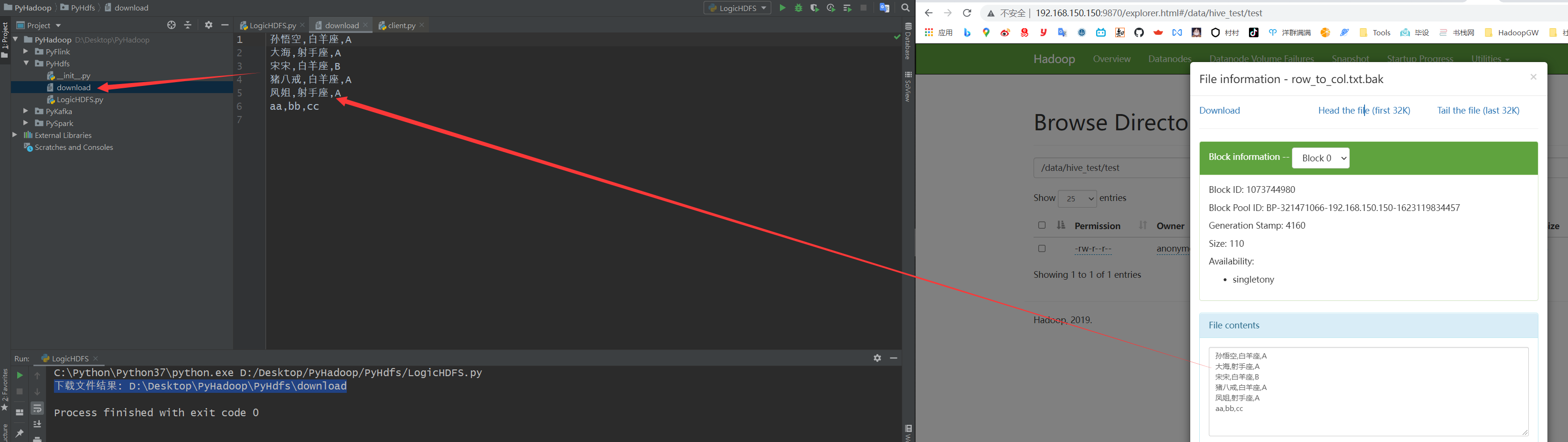
Task: Open the GitHub bookmark icon
Action: coord(1139,33)
